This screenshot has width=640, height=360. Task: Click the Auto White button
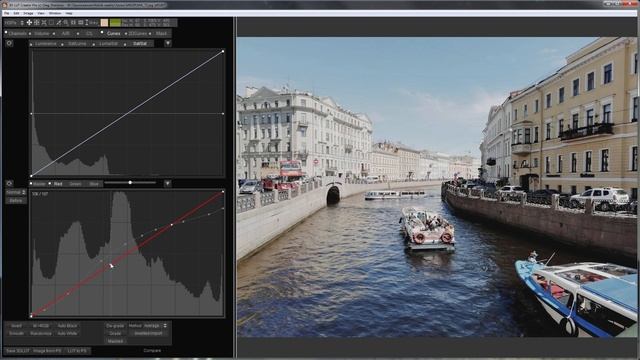pos(67,333)
